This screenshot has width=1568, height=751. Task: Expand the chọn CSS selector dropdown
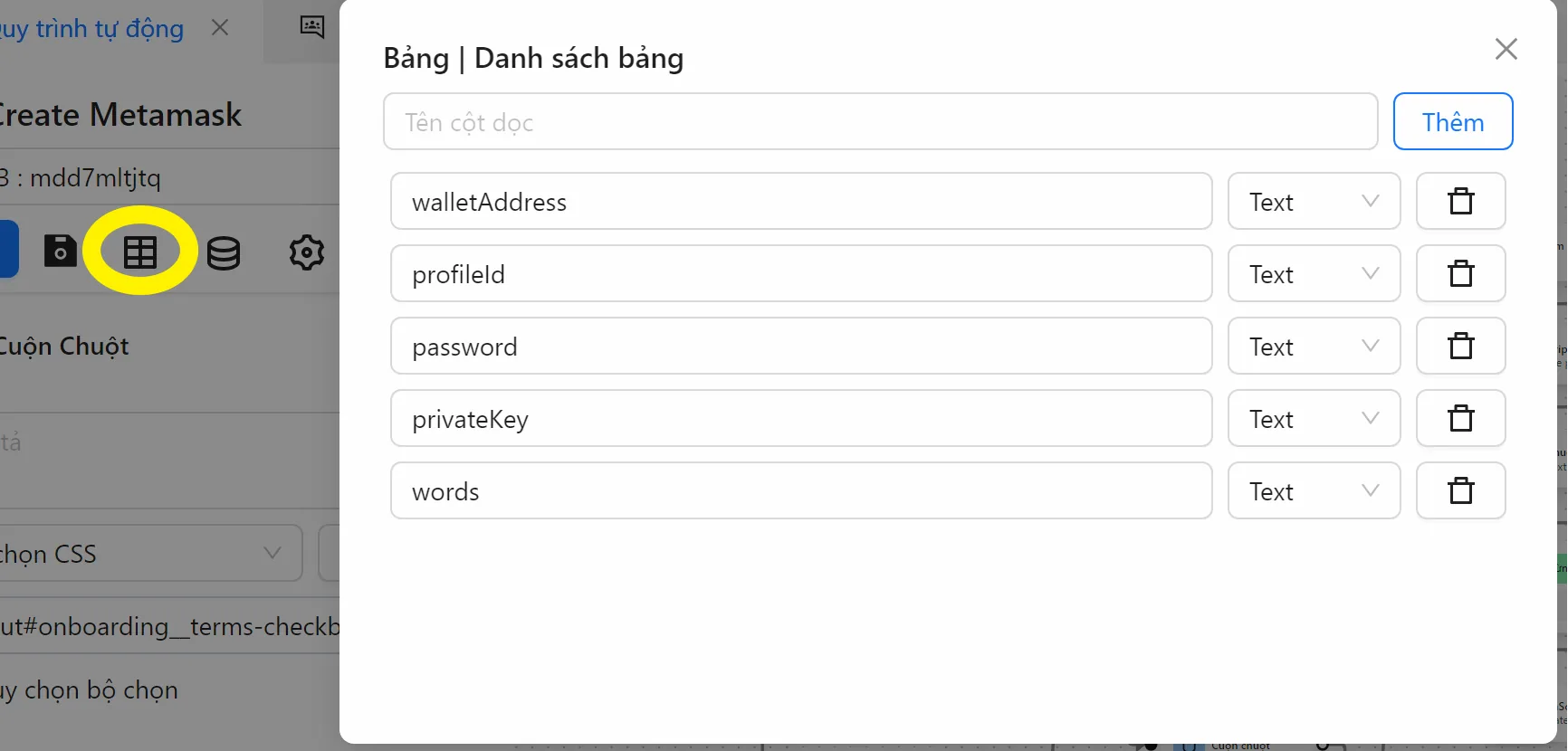pos(149,553)
